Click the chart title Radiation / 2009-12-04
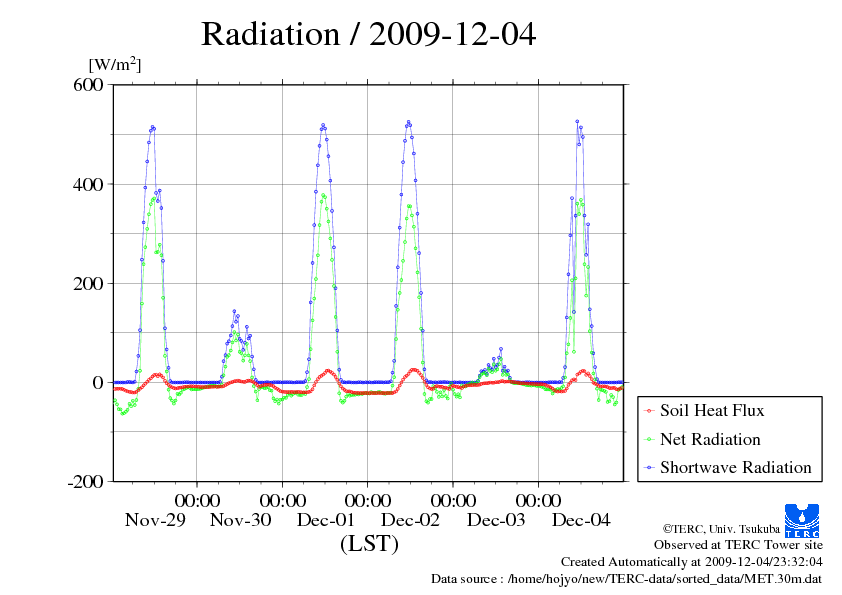This screenshot has width=842, height=595. (x=368, y=34)
